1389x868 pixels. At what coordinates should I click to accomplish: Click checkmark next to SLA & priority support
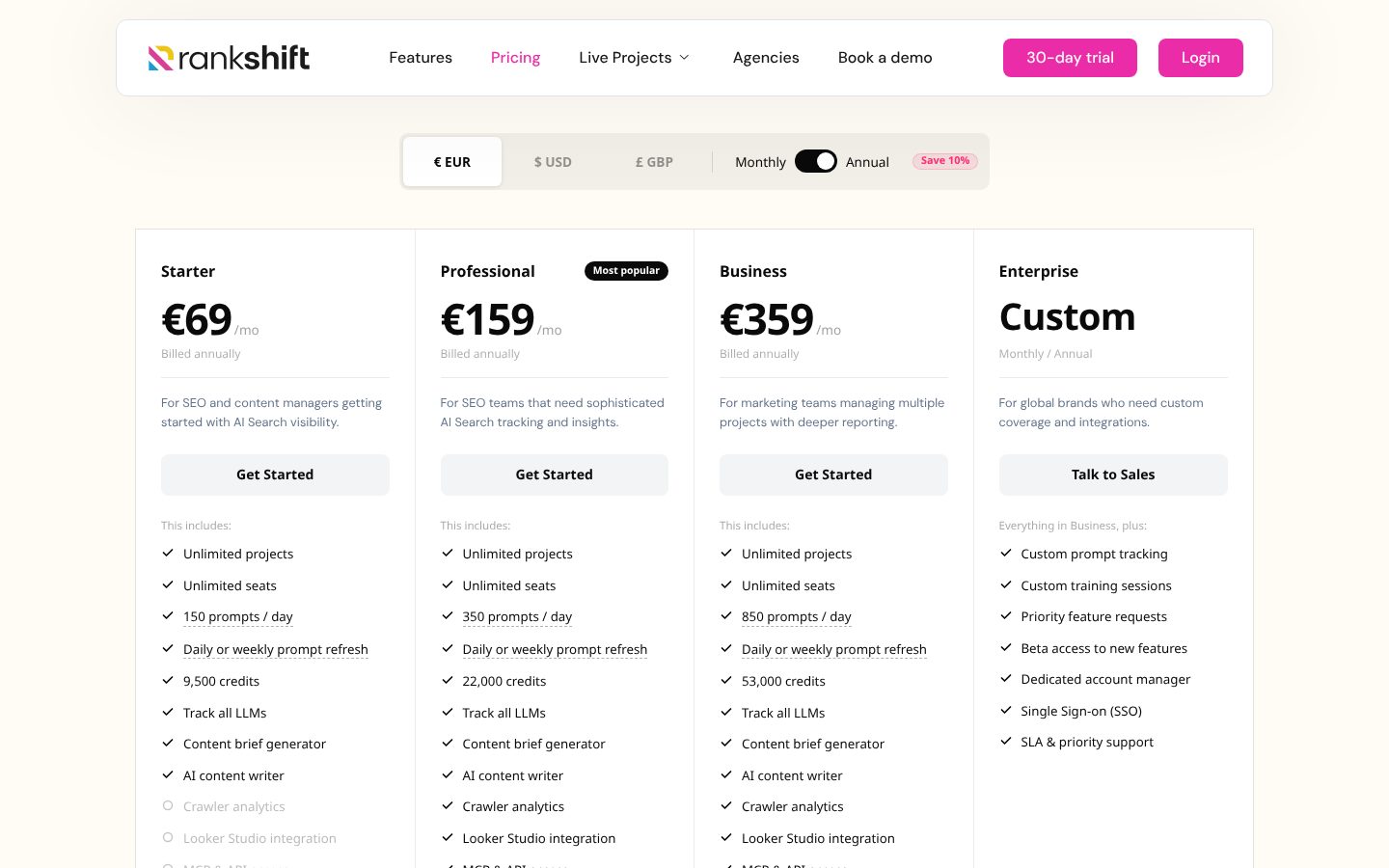click(1006, 741)
